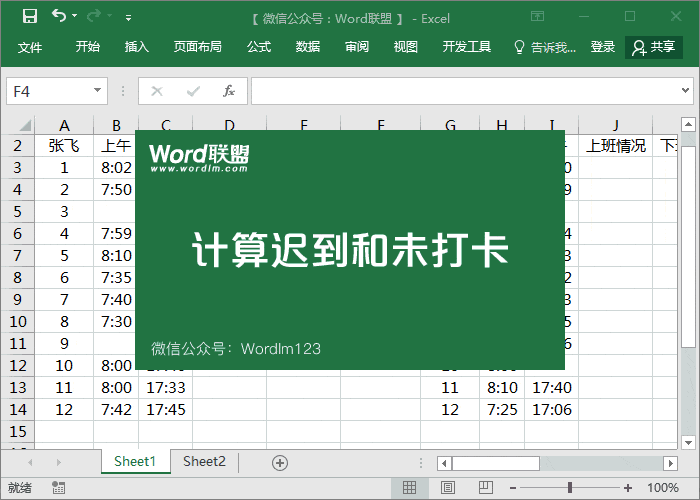Switch to the Sheet2 worksheet tab

point(204,461)
